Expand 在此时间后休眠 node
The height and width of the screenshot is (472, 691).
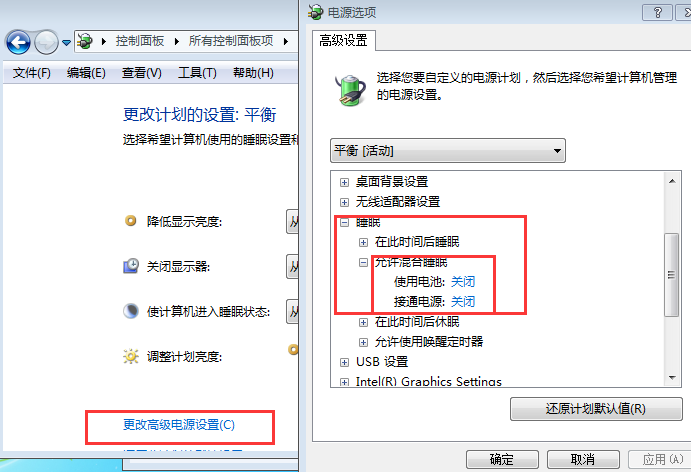coord(363,323)
